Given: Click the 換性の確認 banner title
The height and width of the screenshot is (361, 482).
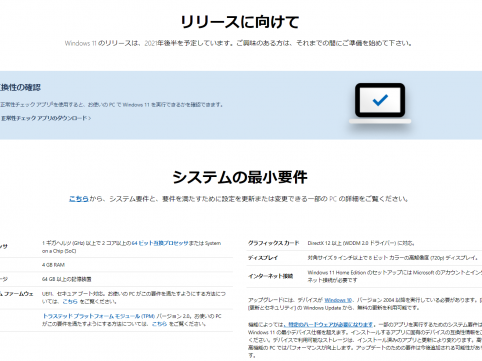Looking at the screenshot, I should point(20,88).
